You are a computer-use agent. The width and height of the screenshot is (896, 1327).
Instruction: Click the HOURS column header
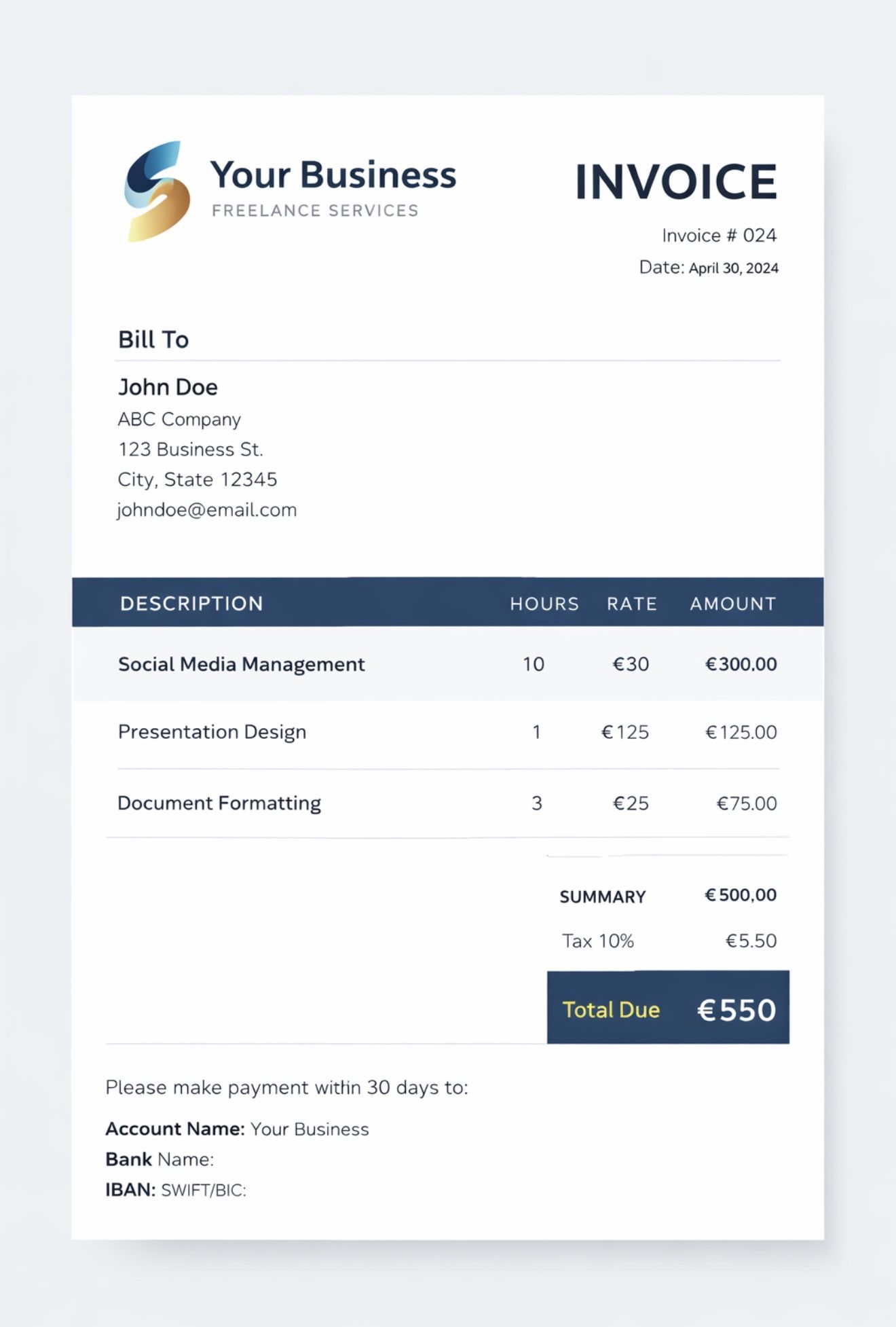pos(544,604)
